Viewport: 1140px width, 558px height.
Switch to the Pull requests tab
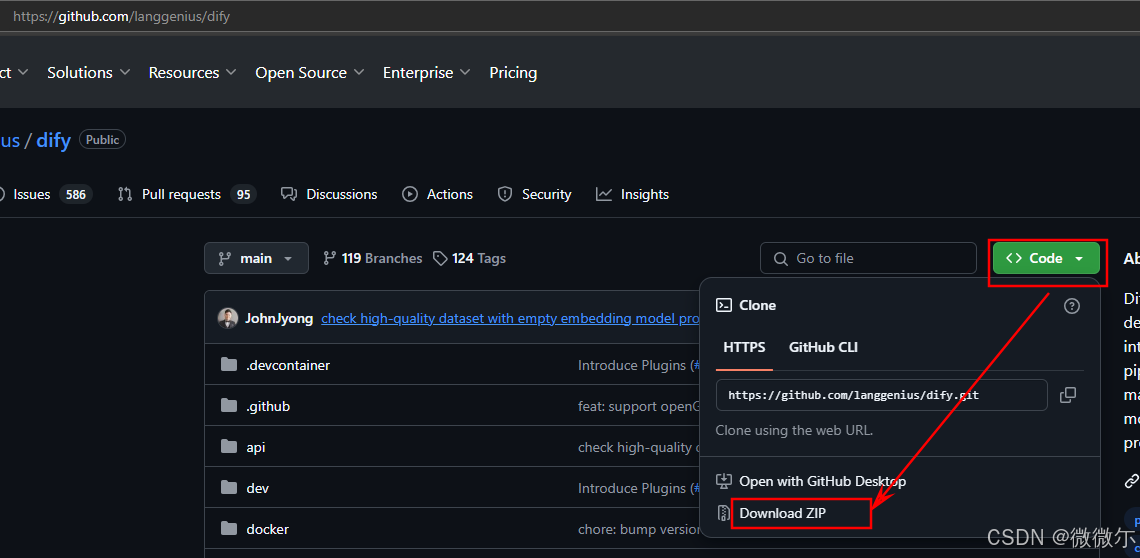coord(187,194)
